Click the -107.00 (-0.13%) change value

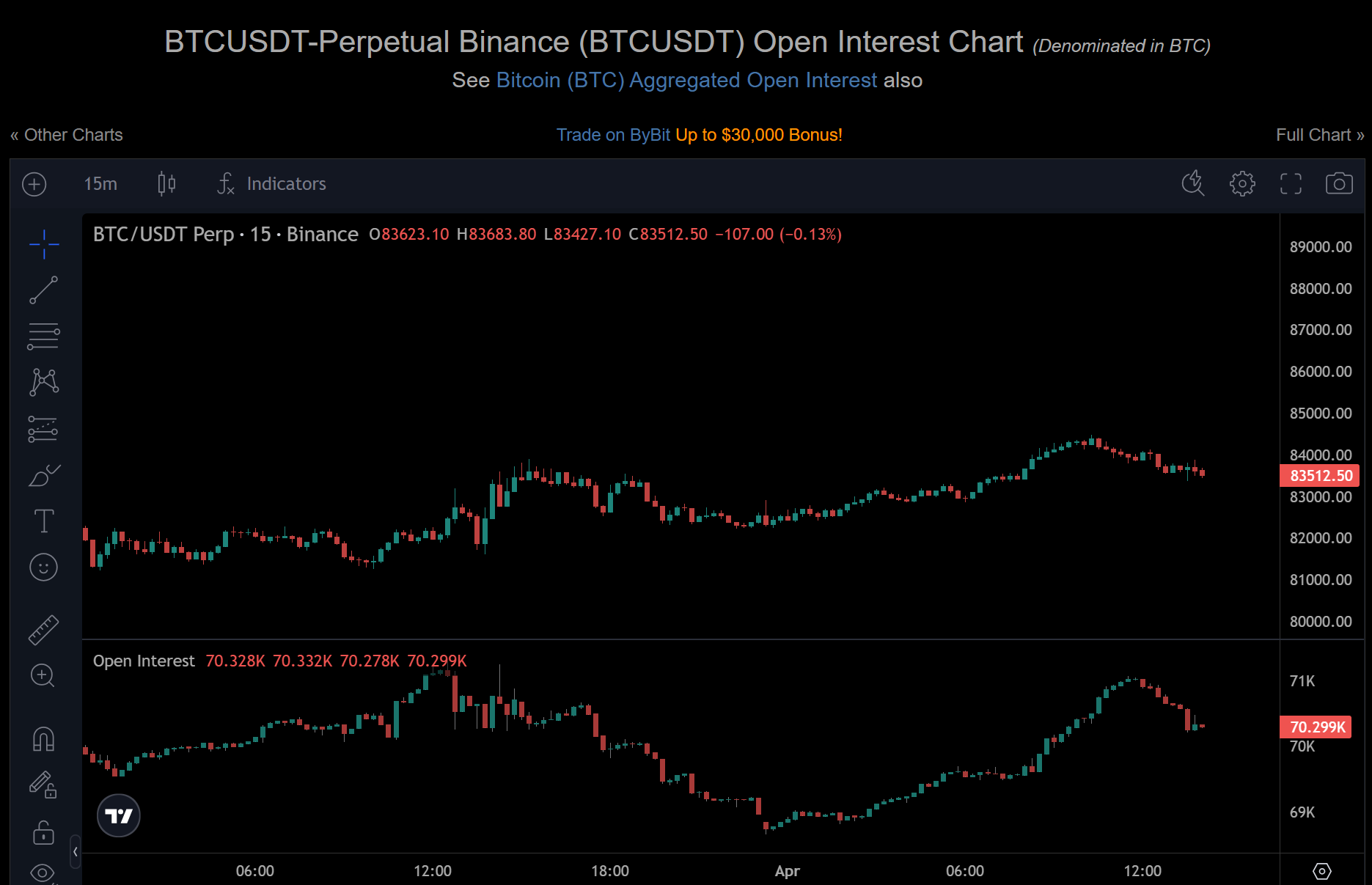click(778, 234)
